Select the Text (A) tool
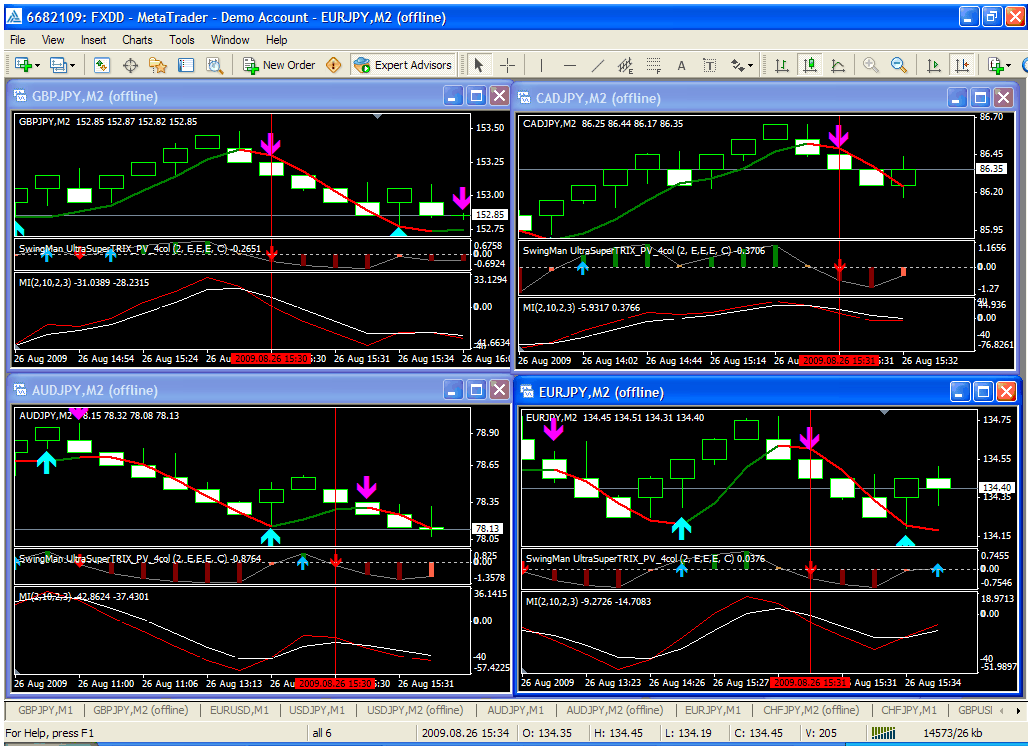The width and height of the screenshot is (1032, 746). coord(681,65)
